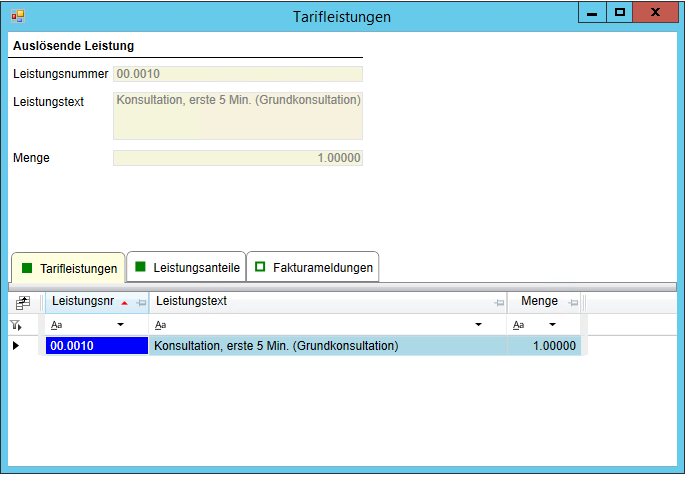Click the field chooser icon in the grid header

(x=22, y=303)
